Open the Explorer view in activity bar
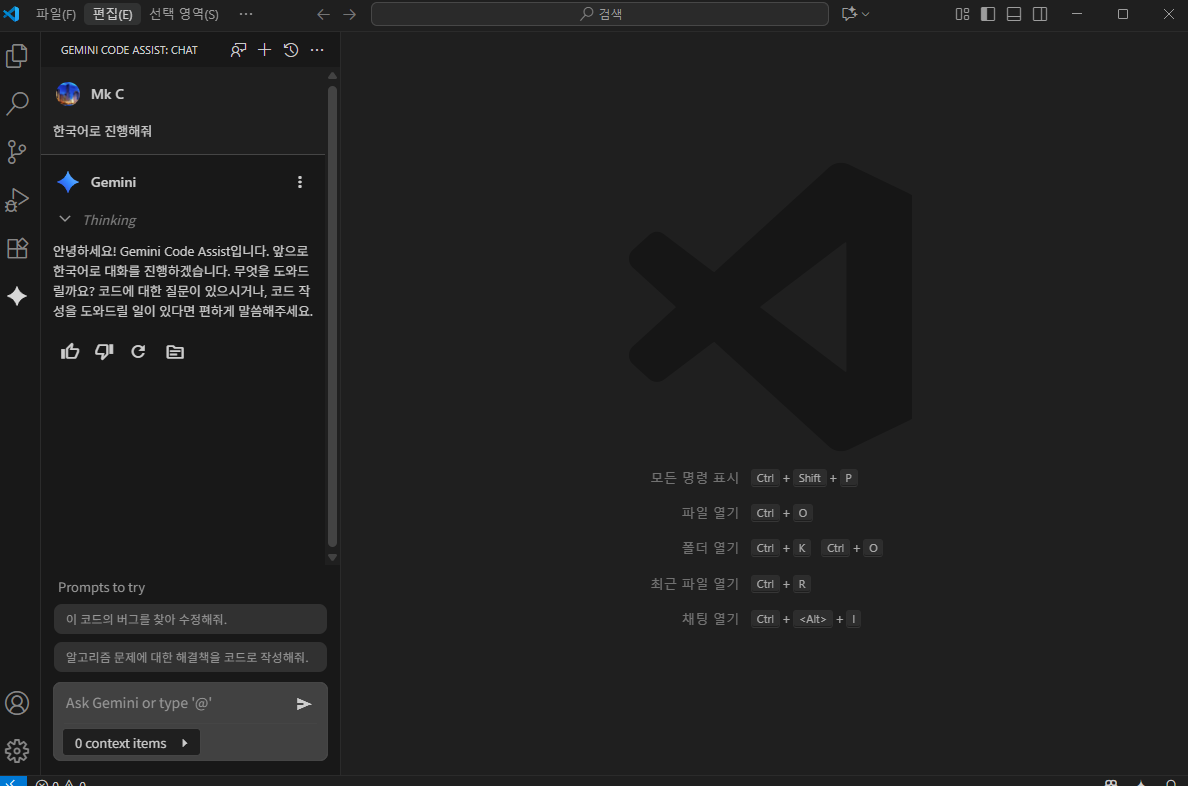Image resolution: width=1188 pixels, height=786 pixels. (17, 55)
